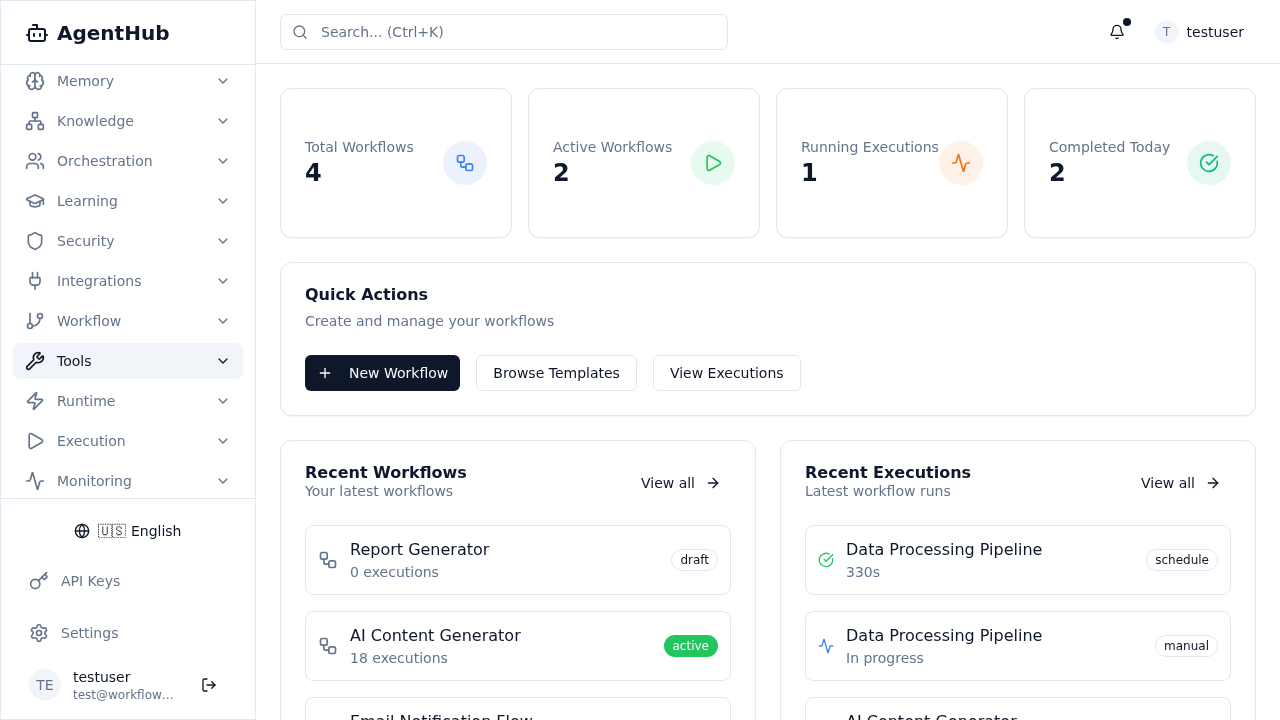Image resolution: width=1280 pixels, height=720 pixels.
Task: Open Settings from the sidebar
Action: coord(89,633)
